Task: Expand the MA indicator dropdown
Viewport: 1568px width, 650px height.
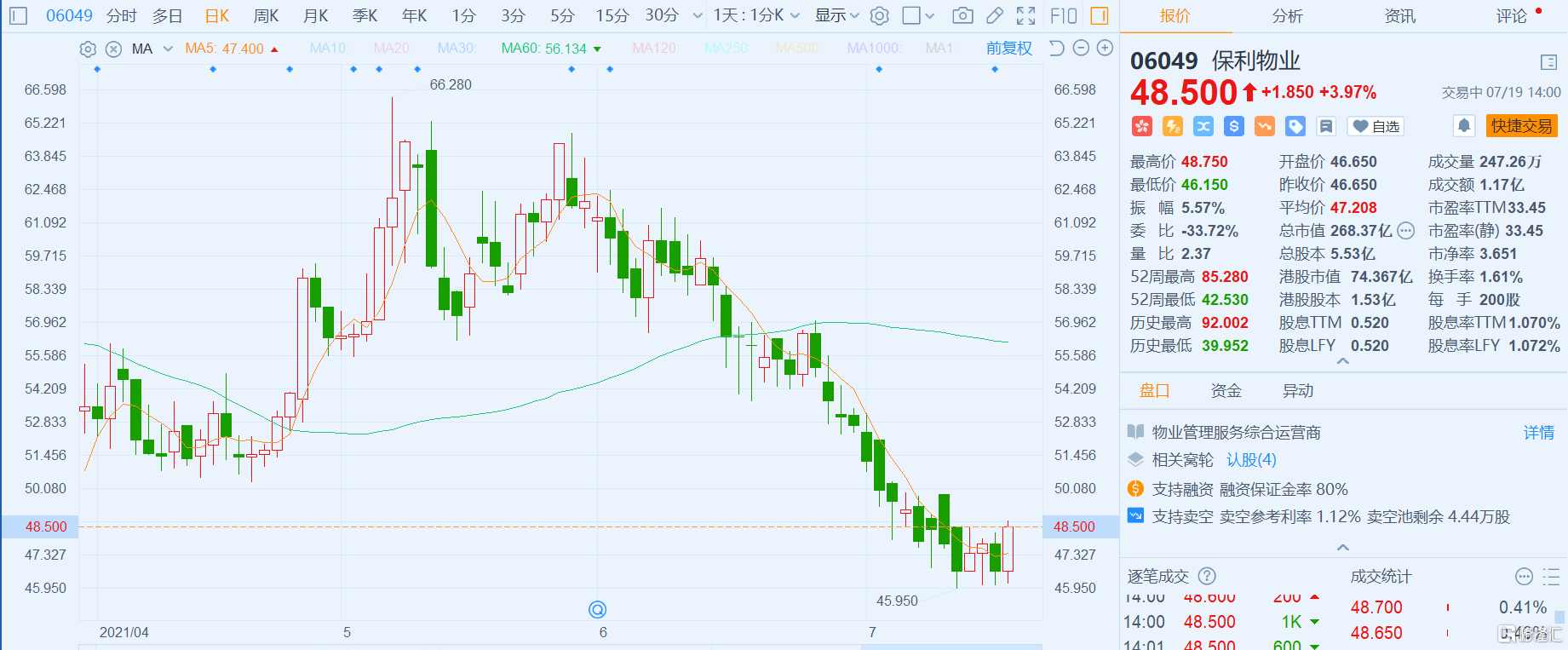Action: click(x=168, y=49)
